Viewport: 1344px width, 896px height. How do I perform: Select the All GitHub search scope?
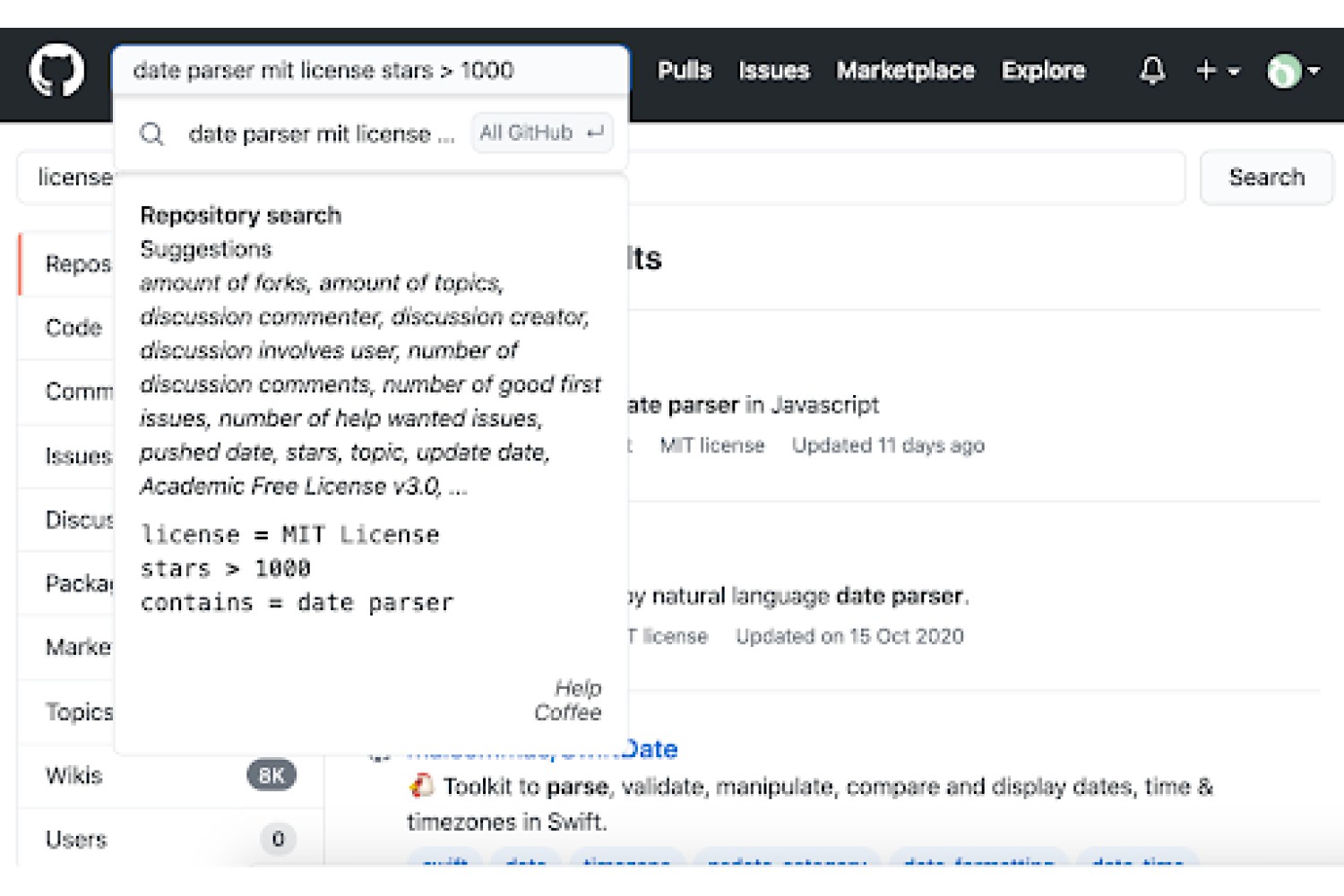click(x=542, y=133)
